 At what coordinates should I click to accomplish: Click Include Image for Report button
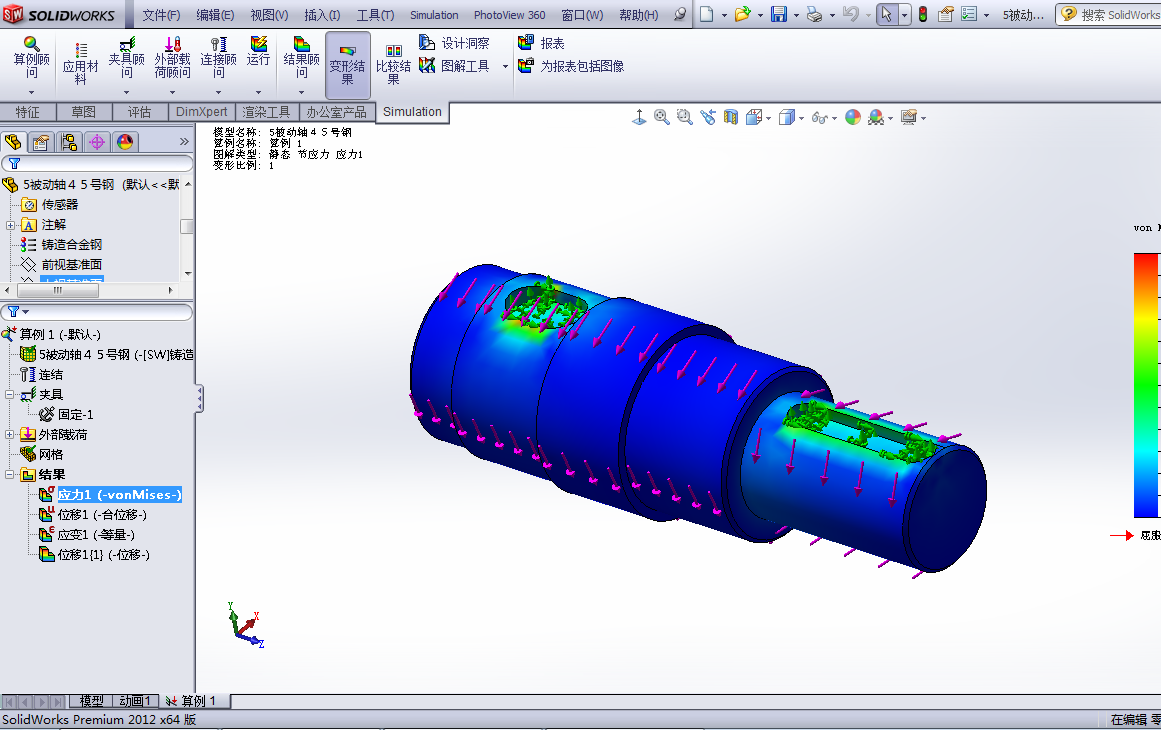click(x=571, y=66)
